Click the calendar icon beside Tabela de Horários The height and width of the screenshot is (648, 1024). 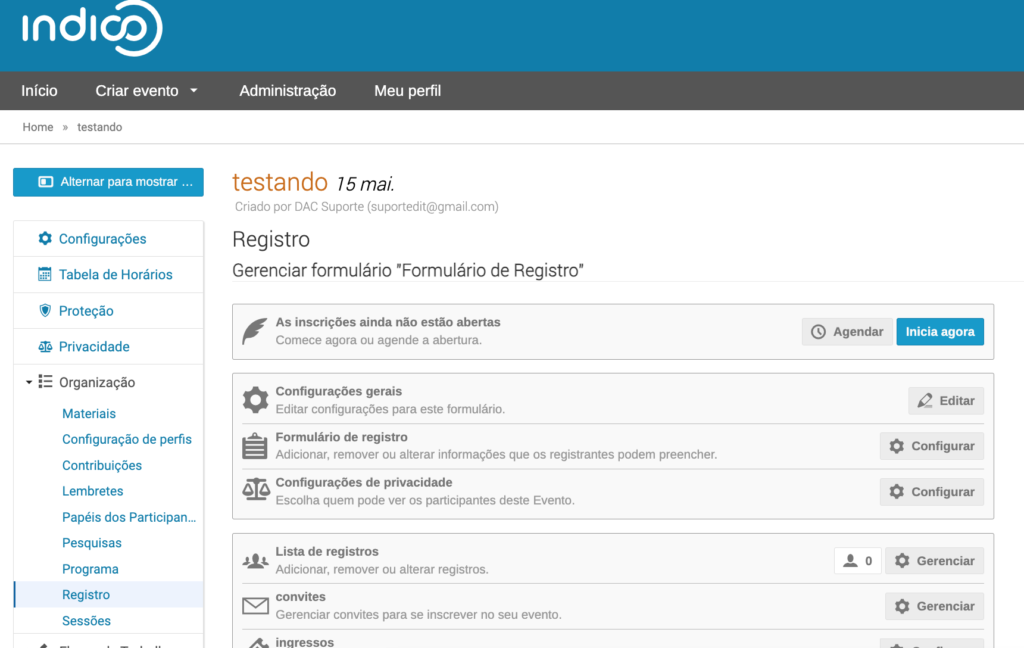(44, 274)
